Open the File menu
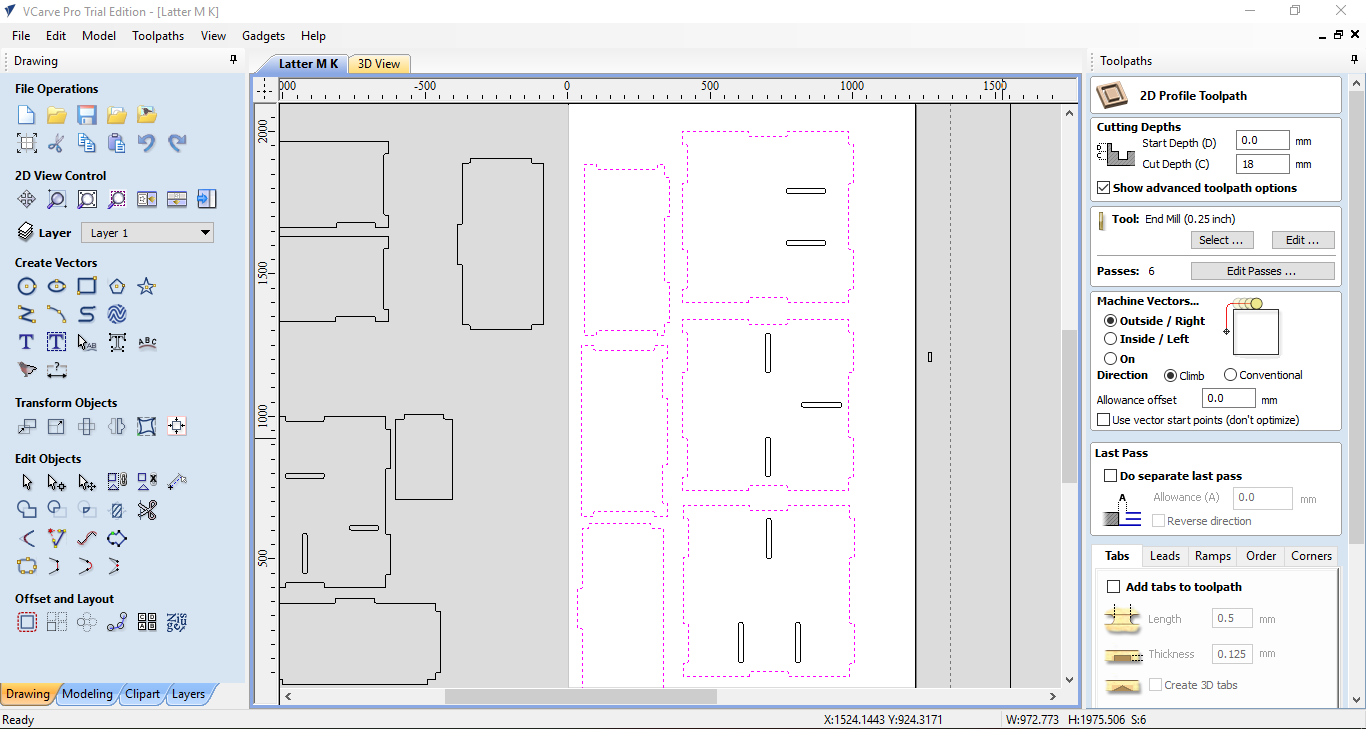Screen dimensions: 1366x729 point(21,36)
